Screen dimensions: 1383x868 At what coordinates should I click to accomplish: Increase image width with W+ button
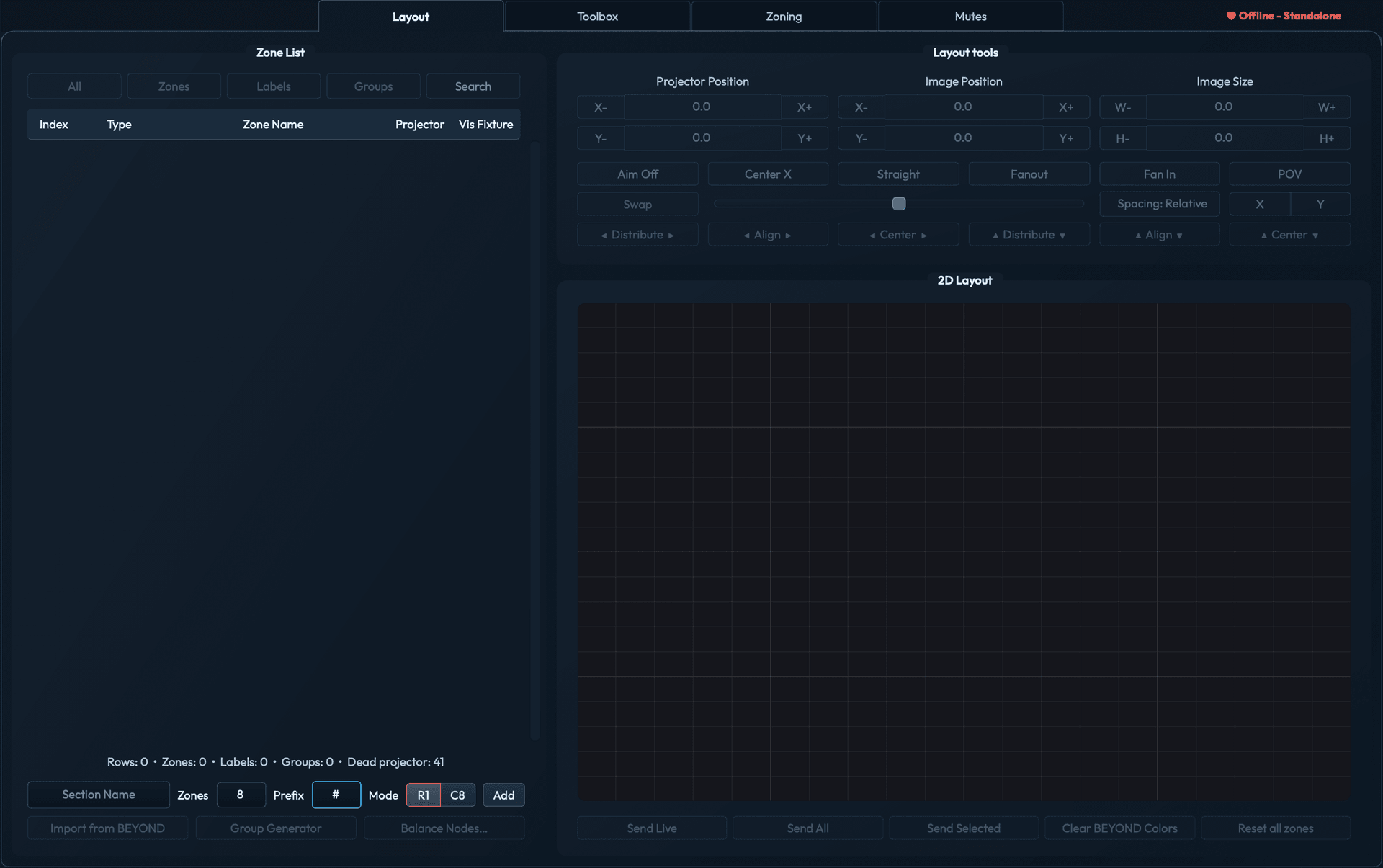tap(1327, 107)
